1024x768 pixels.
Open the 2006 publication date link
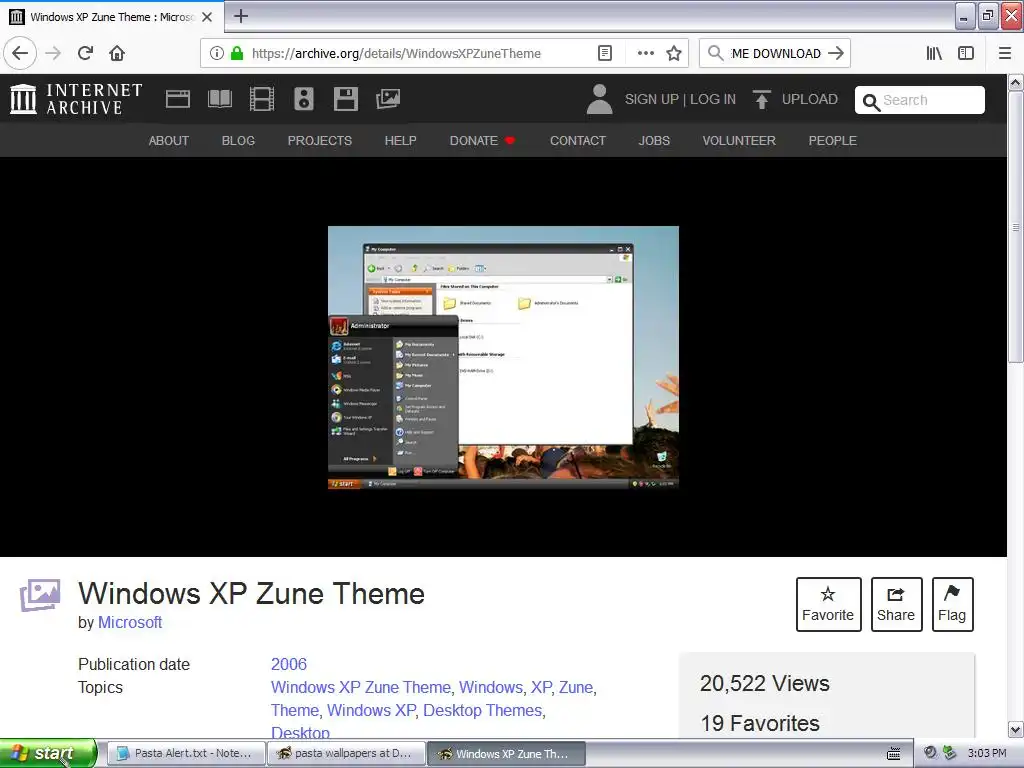click(x=289, y=664)
